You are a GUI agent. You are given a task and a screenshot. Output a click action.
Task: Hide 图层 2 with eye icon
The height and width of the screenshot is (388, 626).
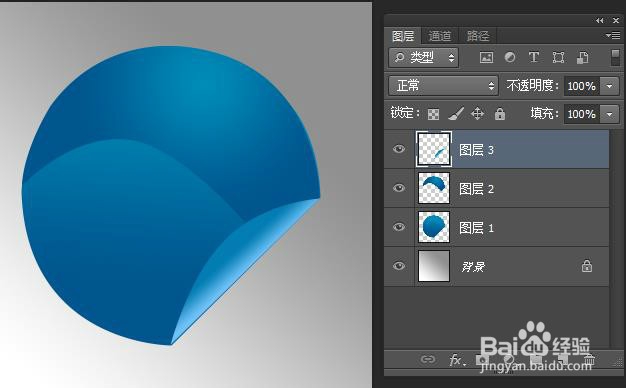click(x=398, y=188)
